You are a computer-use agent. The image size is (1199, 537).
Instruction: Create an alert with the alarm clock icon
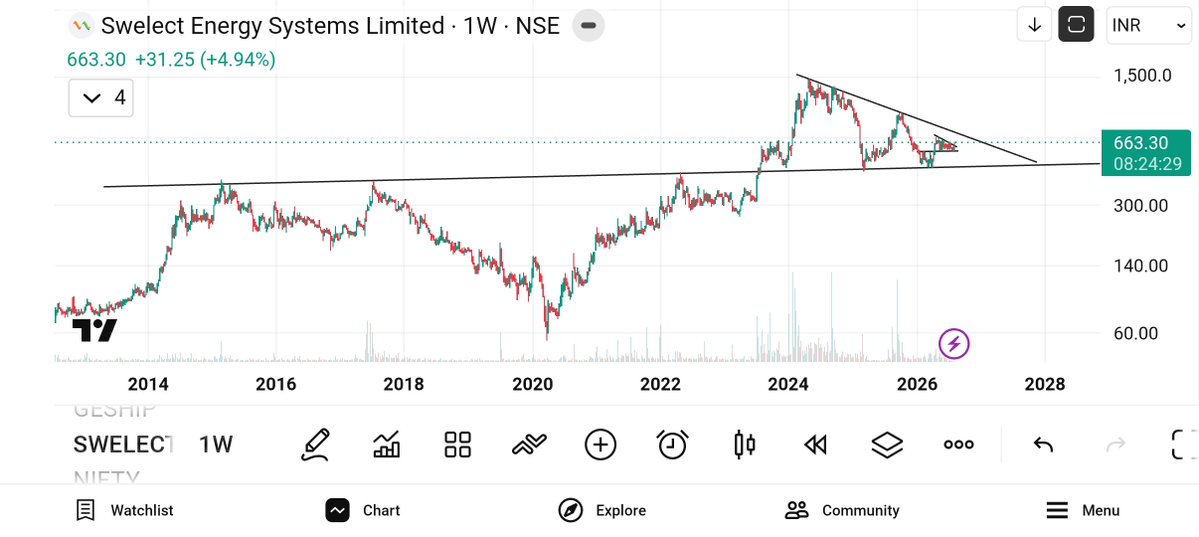[x=673, y=444]
